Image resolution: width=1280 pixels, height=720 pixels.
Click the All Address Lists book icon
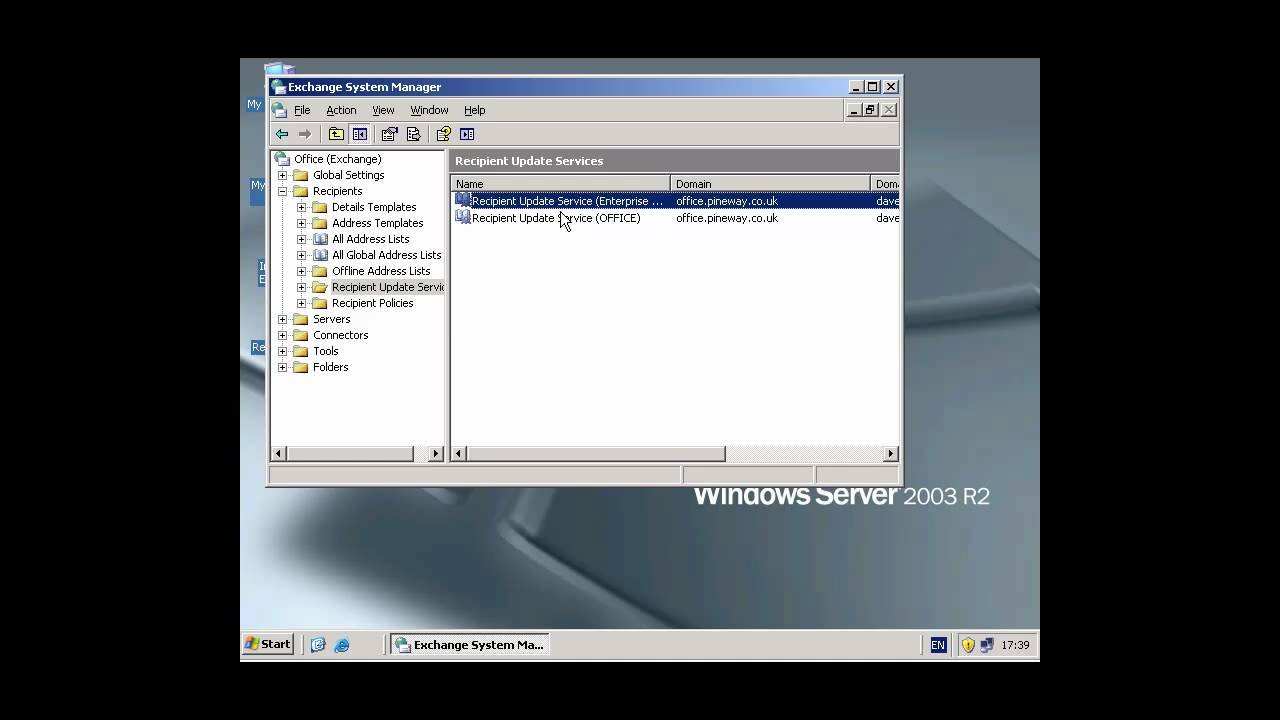click(x=320, y=239)
